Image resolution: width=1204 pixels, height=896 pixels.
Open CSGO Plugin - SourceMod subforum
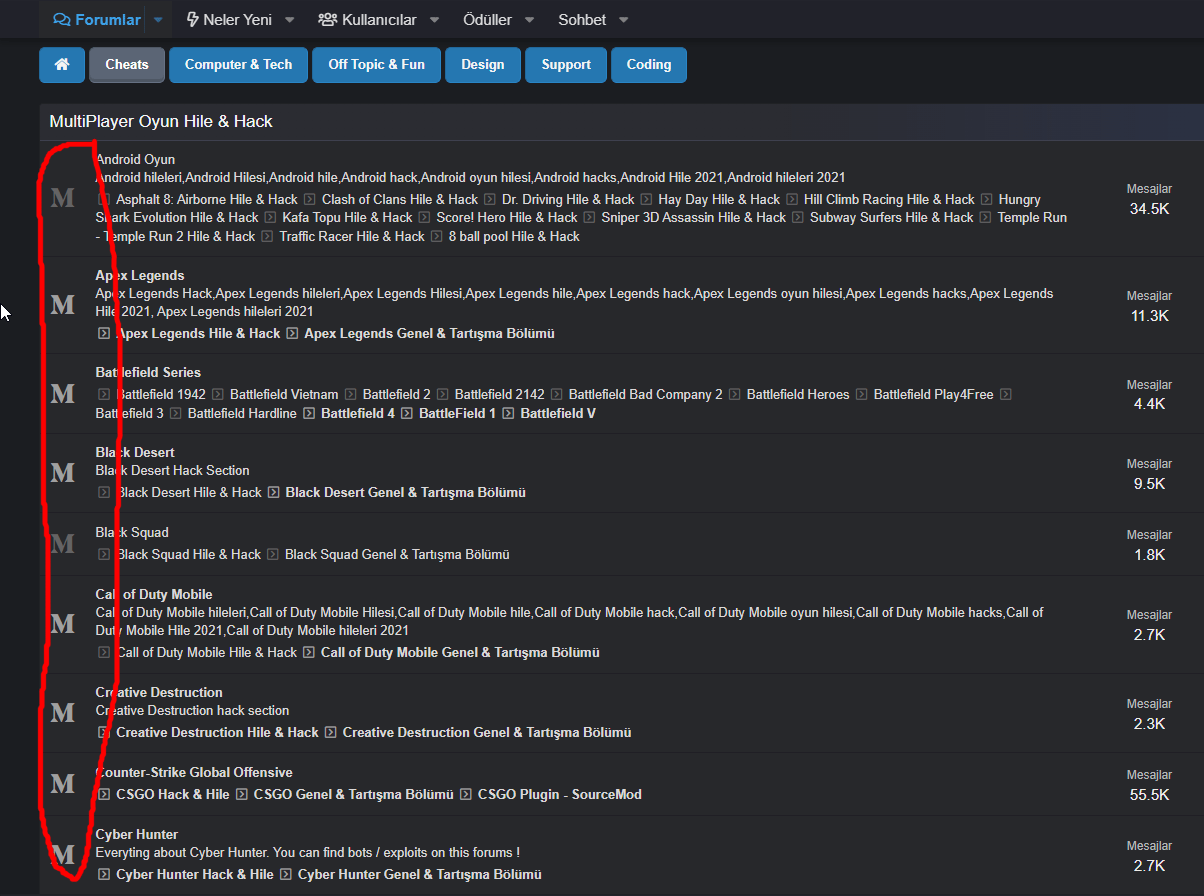560,794
